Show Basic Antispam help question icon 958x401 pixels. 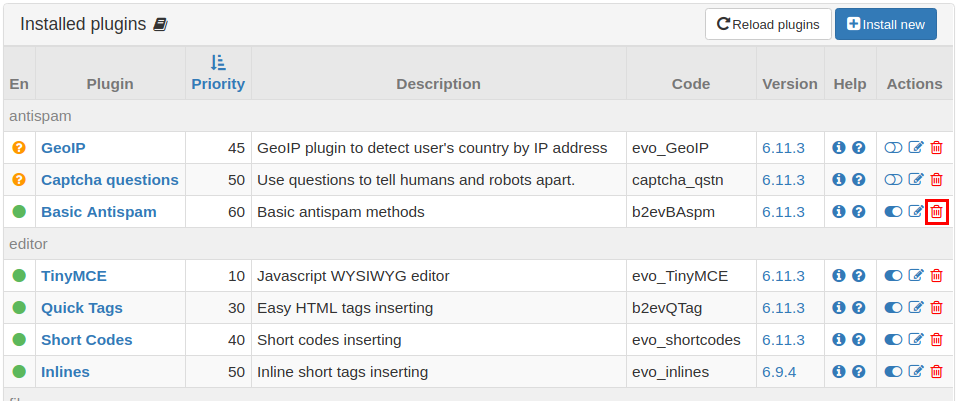click(859, 212)
